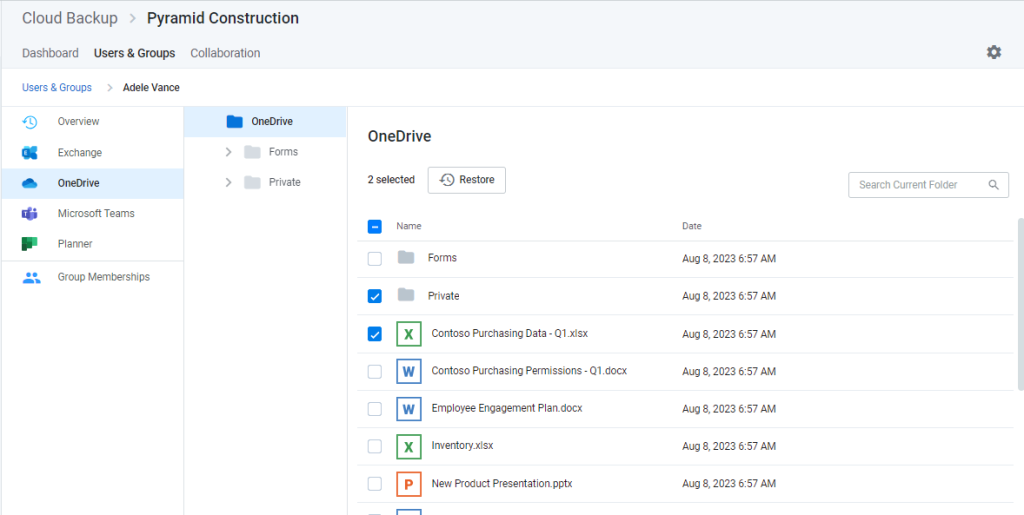Toggle the select-all checkbox in header
Image resolution: width=1024 pixels, height=515 pixels.
point(375,227)
